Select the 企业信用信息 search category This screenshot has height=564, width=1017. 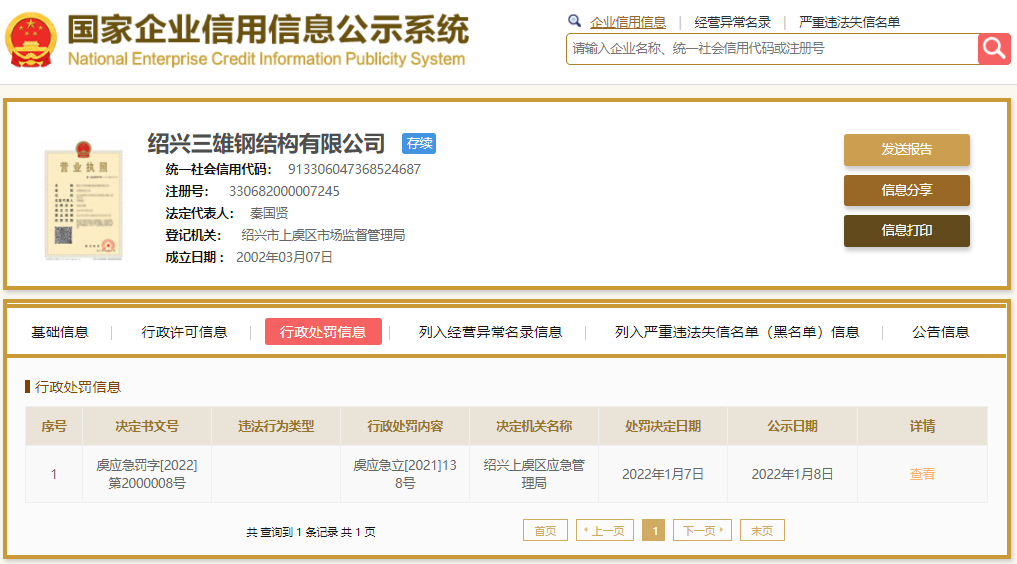(x=628, y=22)
